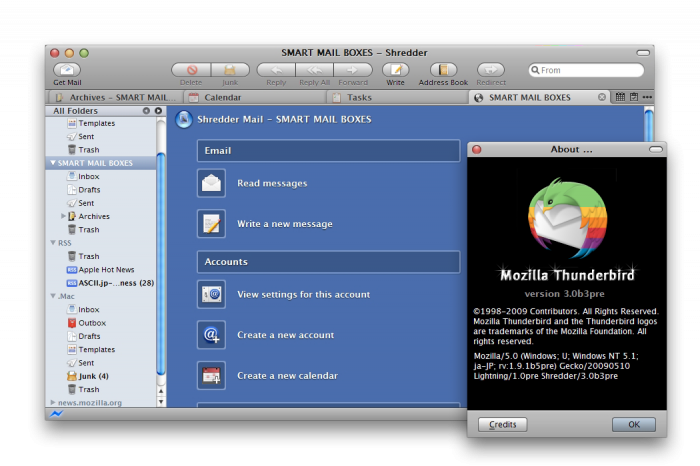This screenshot has height=466, width=700.
Task: Click the Delete toolbar button
Action: click(x=192, y=70)
